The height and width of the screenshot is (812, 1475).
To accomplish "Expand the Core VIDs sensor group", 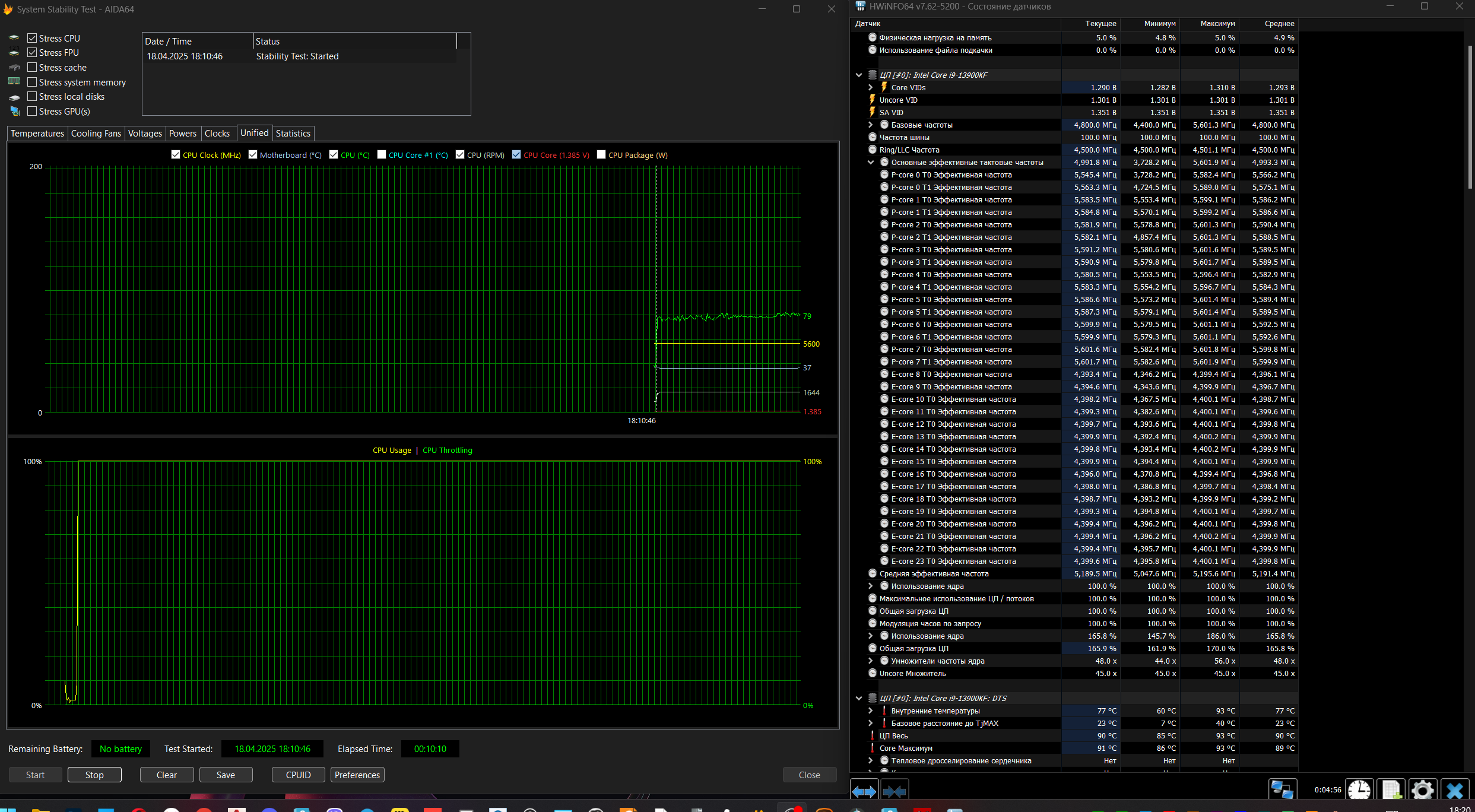I will click(871, 88).
